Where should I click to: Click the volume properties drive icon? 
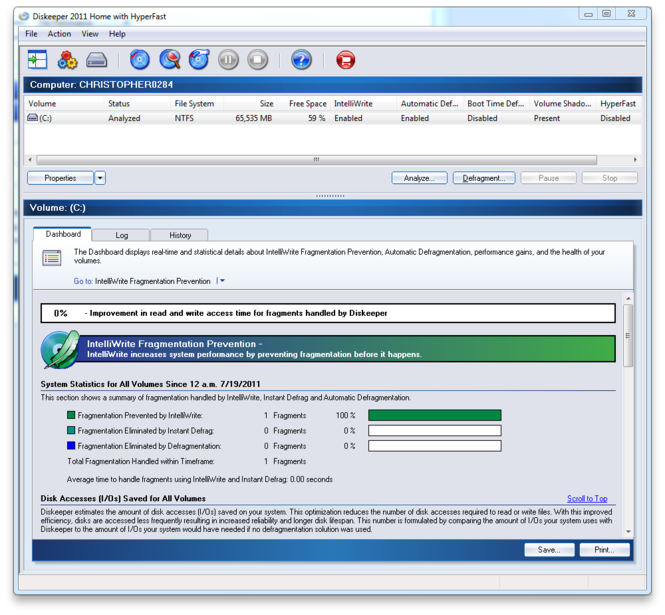(97, 60)
